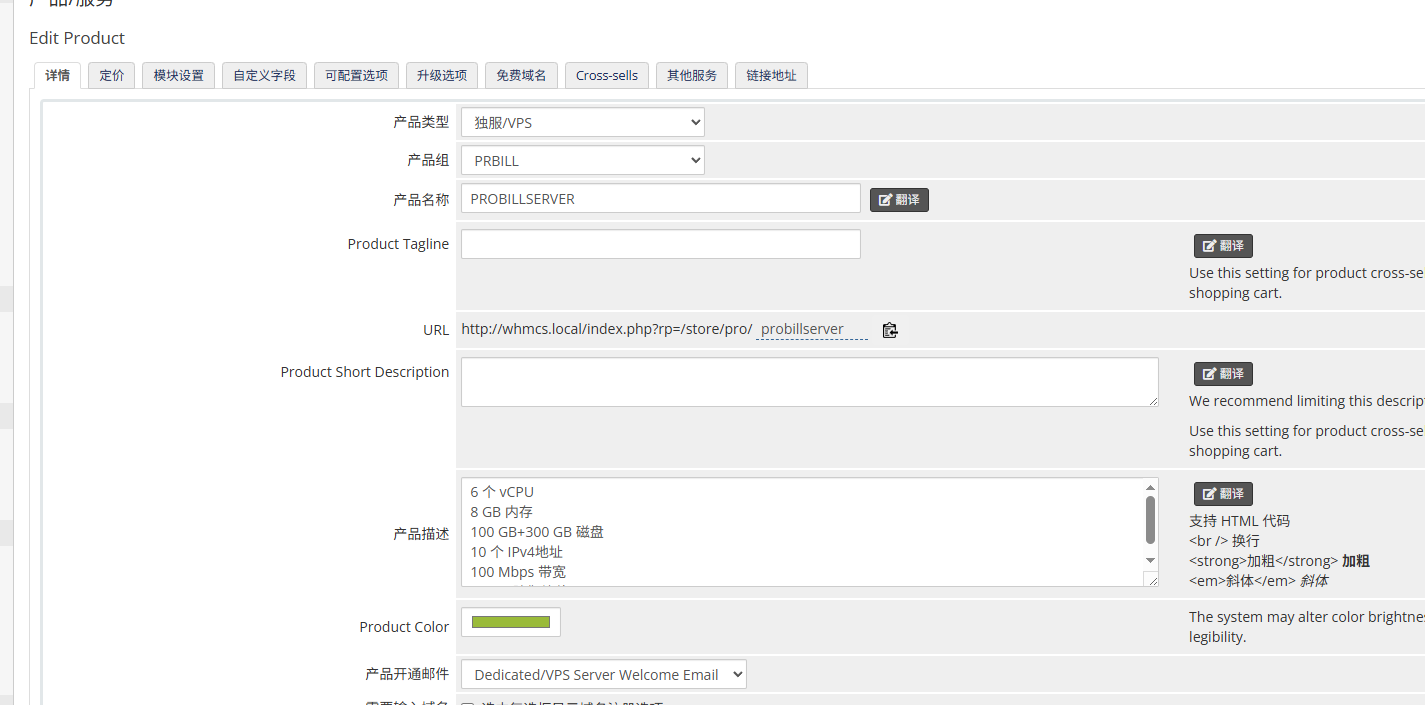Click the translate button for 产品描述

click(1222, 494)
